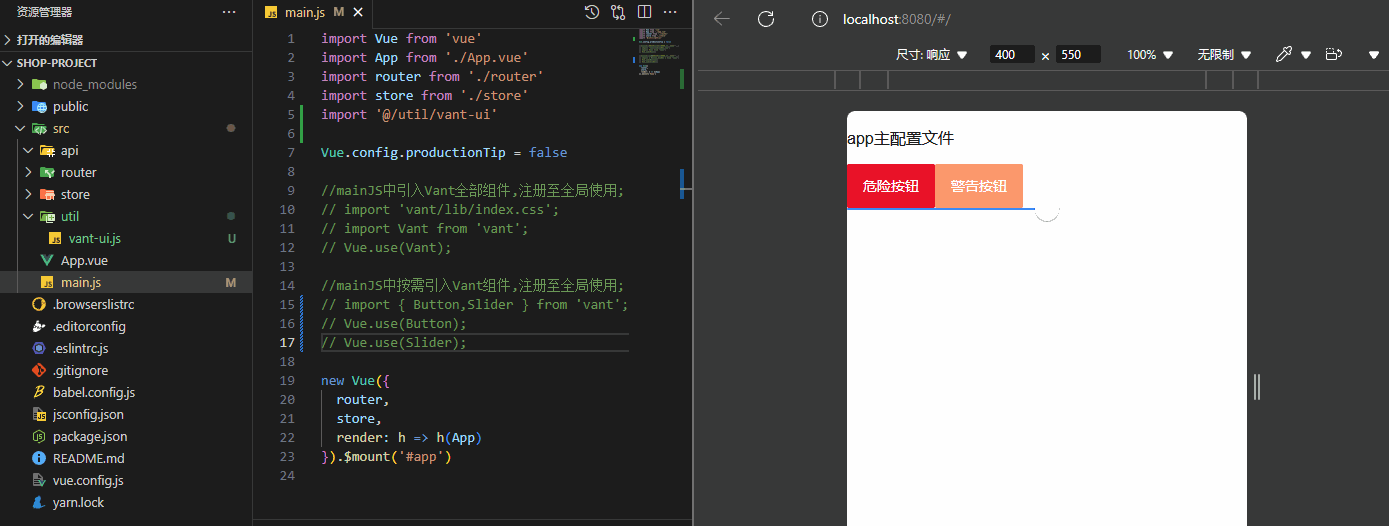The height and width of the screenshot is (526, 1389).
Task: Click the rotate device icon in toolbar
Action: [x=1333, y=55]
